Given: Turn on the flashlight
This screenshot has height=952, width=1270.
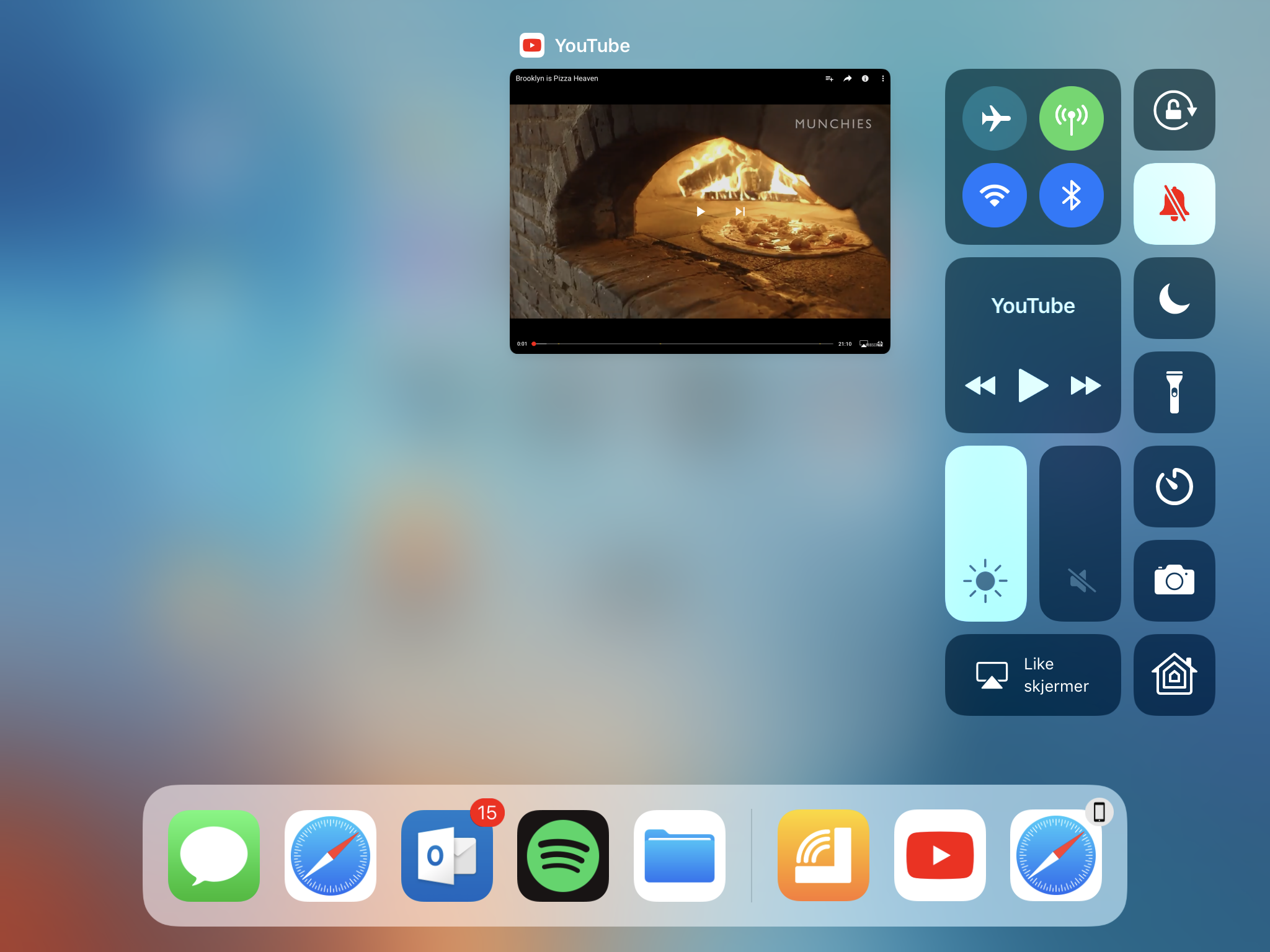Looking at the screenshot, I should (x=1174, y=392).
